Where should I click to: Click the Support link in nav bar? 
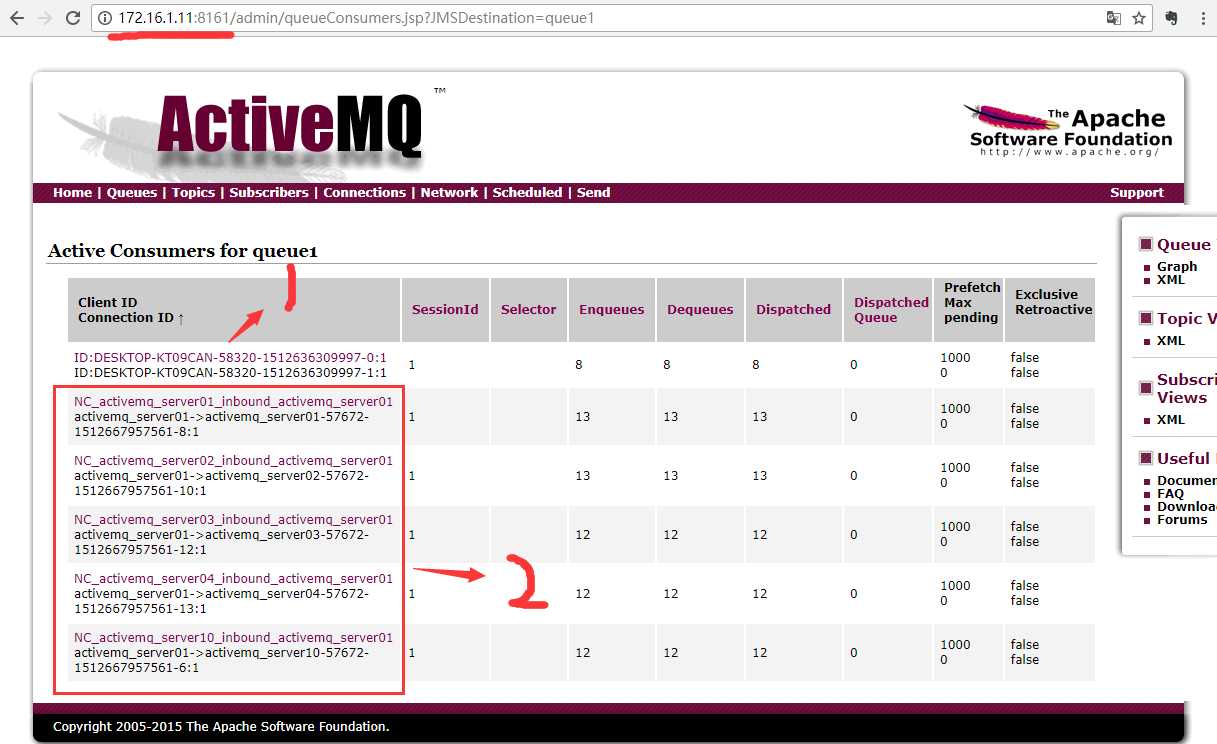pyautogui.click(x=1137, y=193)
